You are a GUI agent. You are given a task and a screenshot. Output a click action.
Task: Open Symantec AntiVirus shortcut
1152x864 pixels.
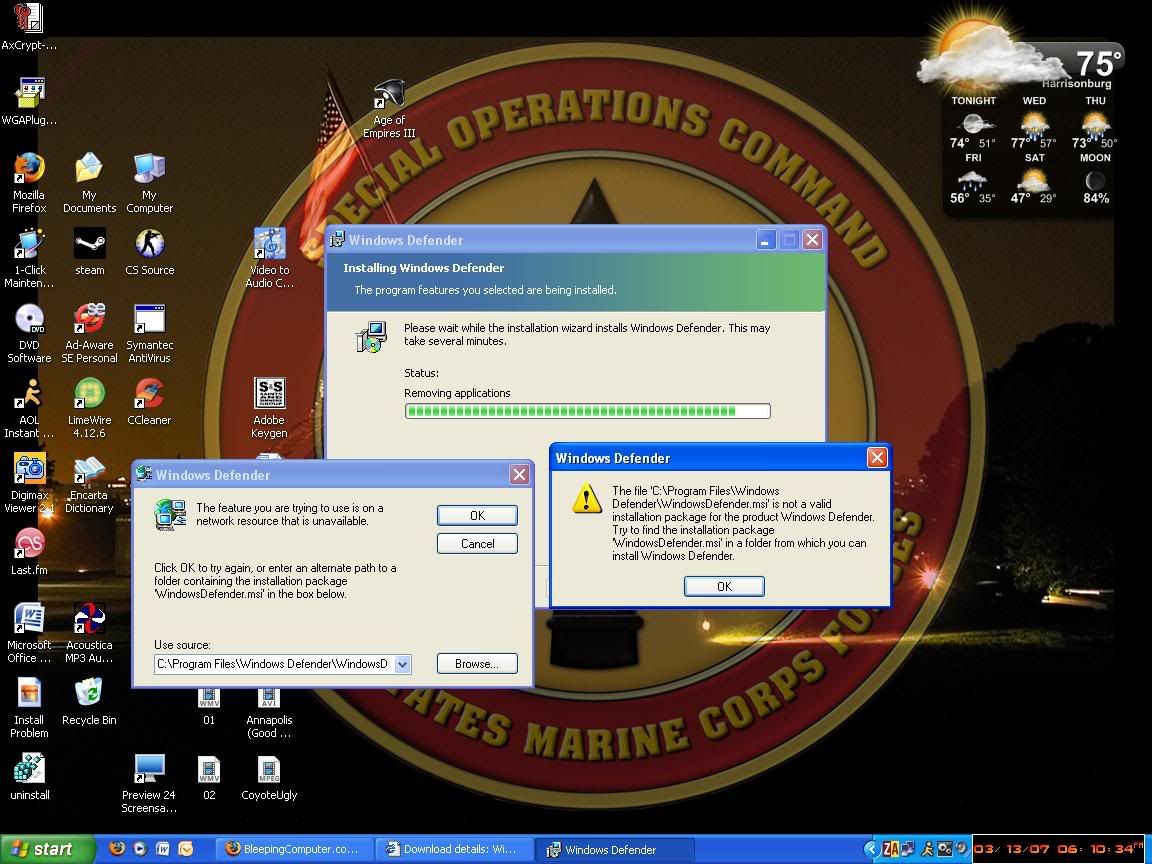tap(149, 333)
